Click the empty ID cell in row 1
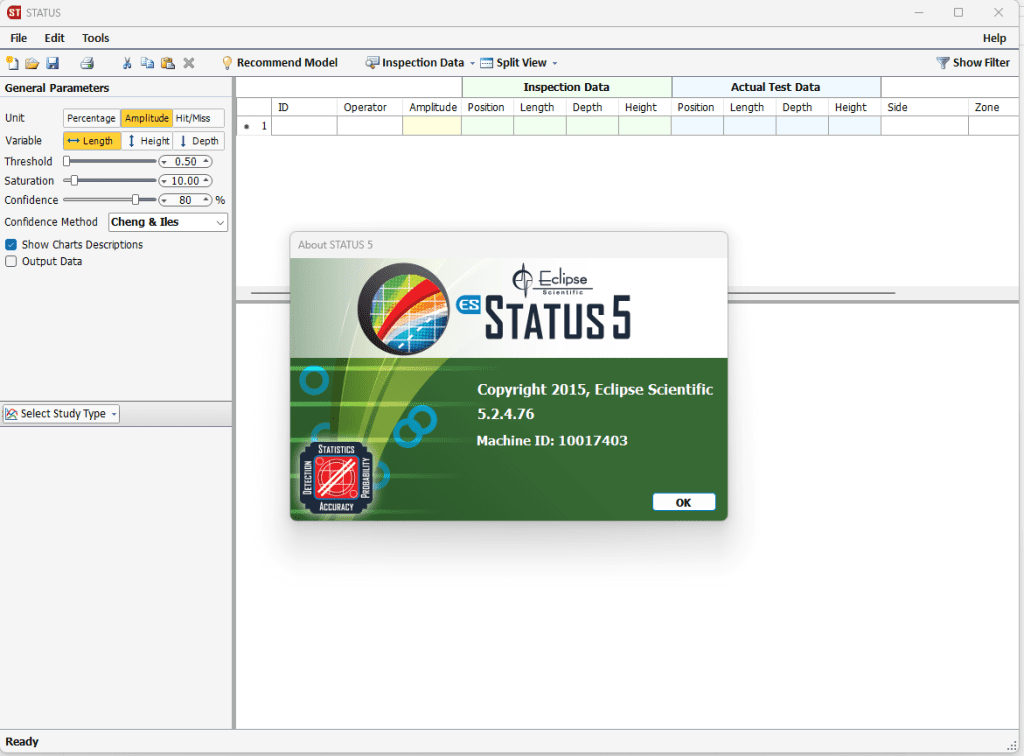This screenshot has height=756, width=1024. (304, 126)
